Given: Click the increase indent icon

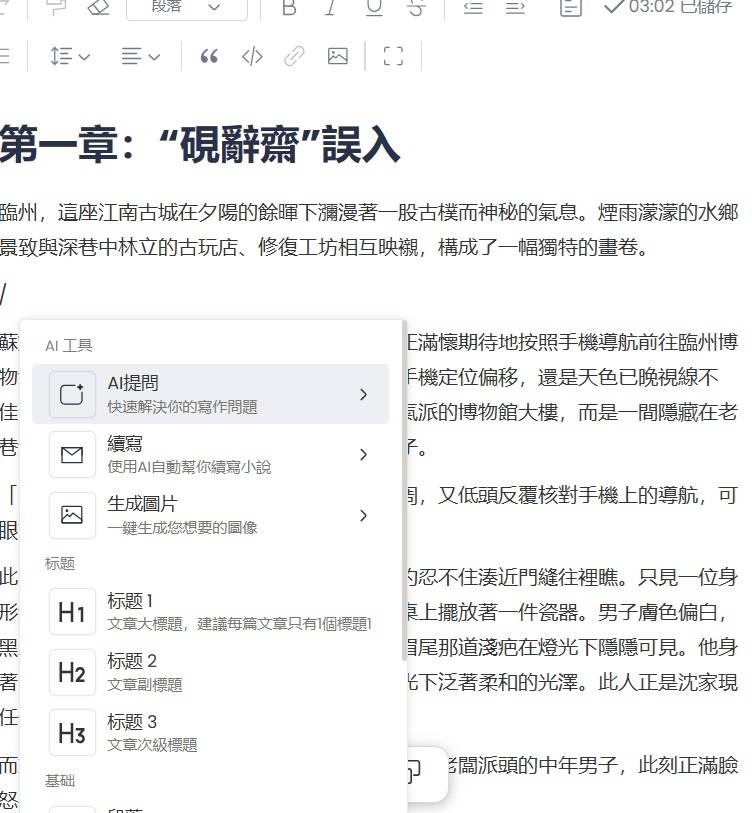Looking at the screenshot, I should tap(515, 7).
